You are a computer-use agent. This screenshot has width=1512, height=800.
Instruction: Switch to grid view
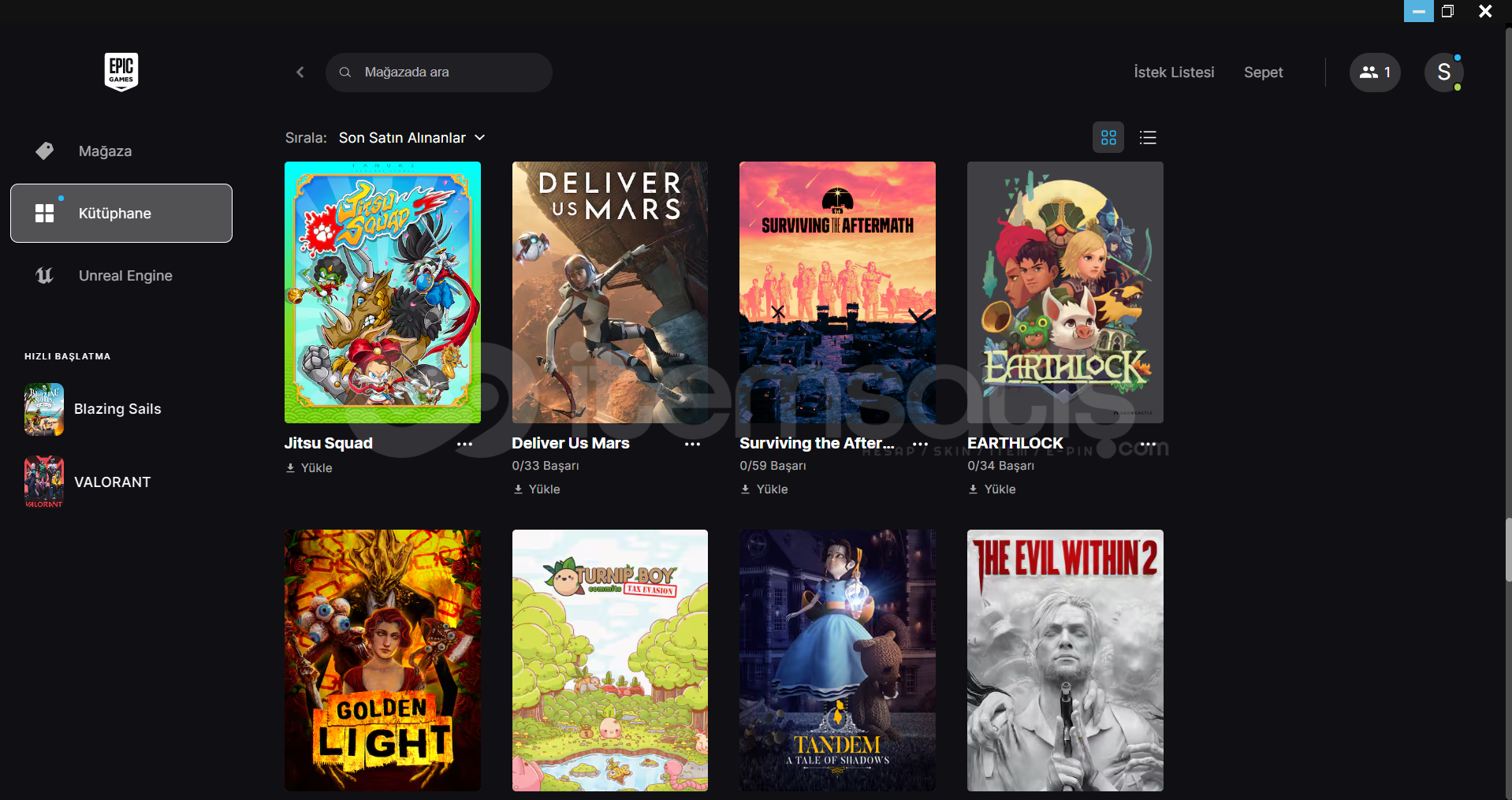click(x=1108, y=138)
